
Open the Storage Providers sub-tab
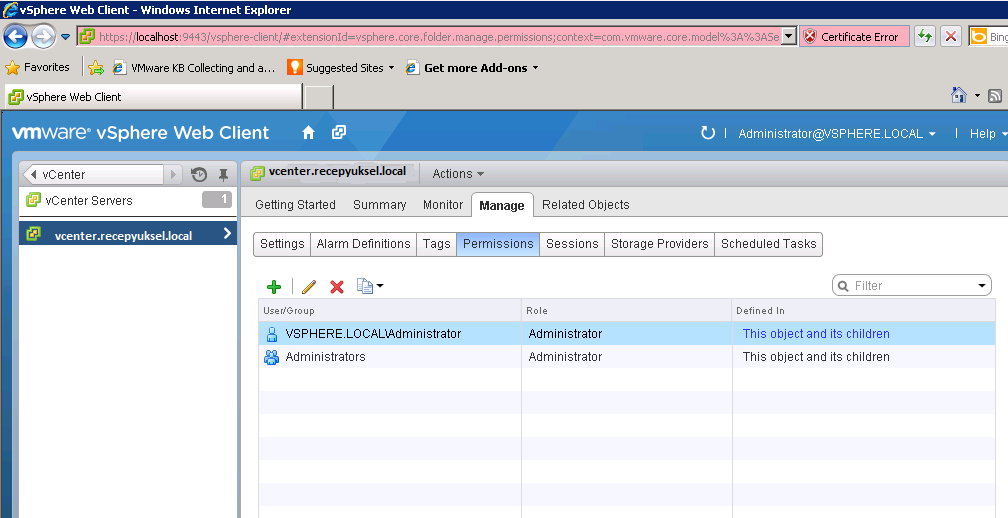click(x=660, y=244)
